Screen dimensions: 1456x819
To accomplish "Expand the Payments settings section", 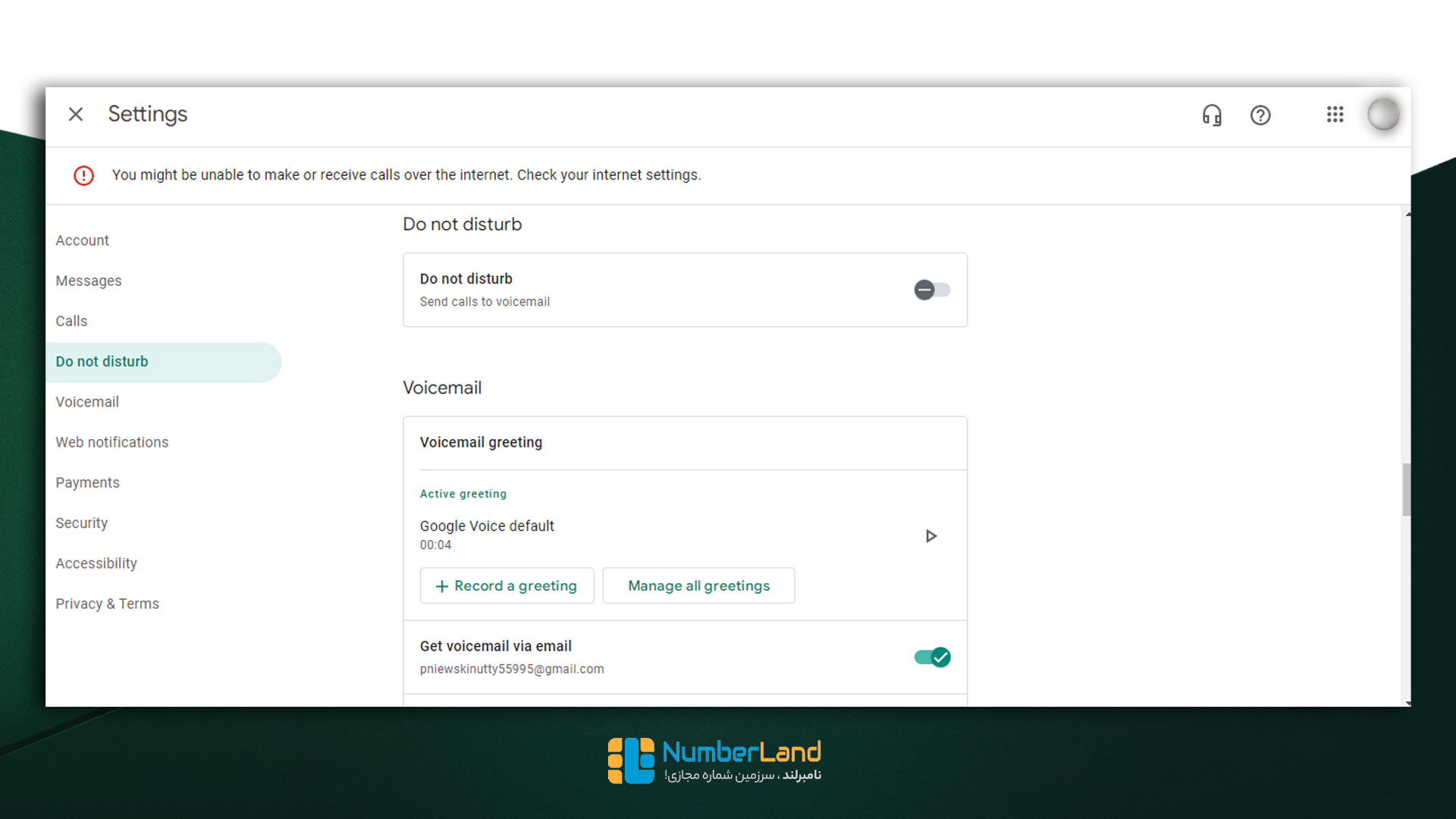I will click(88, 482).
